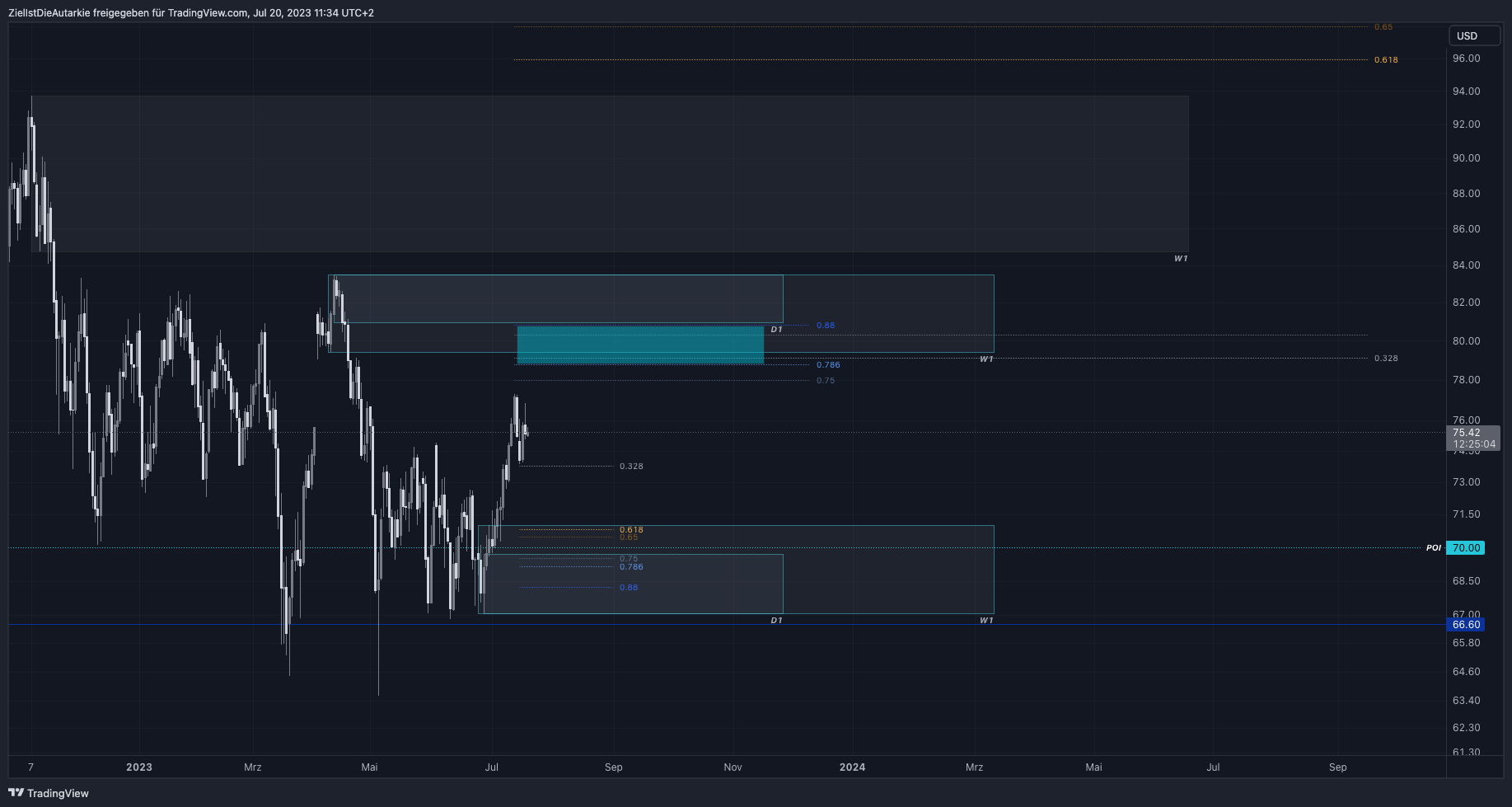Viewport: 1512px width, 807px height.
Task: Click the teal filled rectangle zone
Action: pos(640,345)
